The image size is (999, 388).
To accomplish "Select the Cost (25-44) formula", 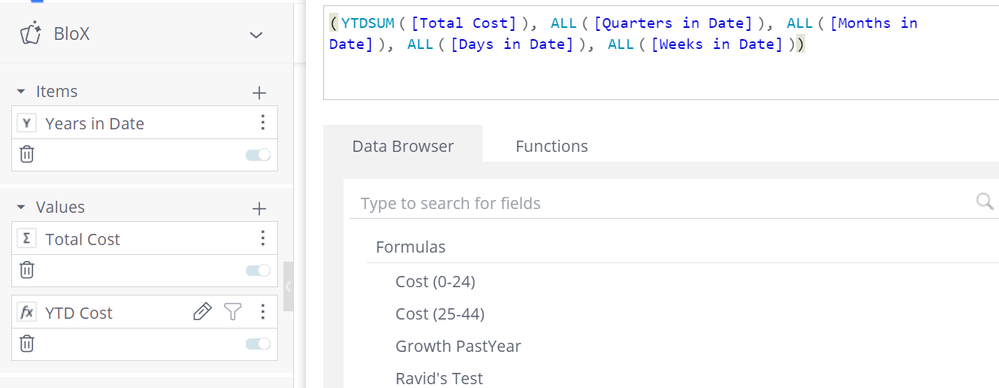I will point(440,313).
